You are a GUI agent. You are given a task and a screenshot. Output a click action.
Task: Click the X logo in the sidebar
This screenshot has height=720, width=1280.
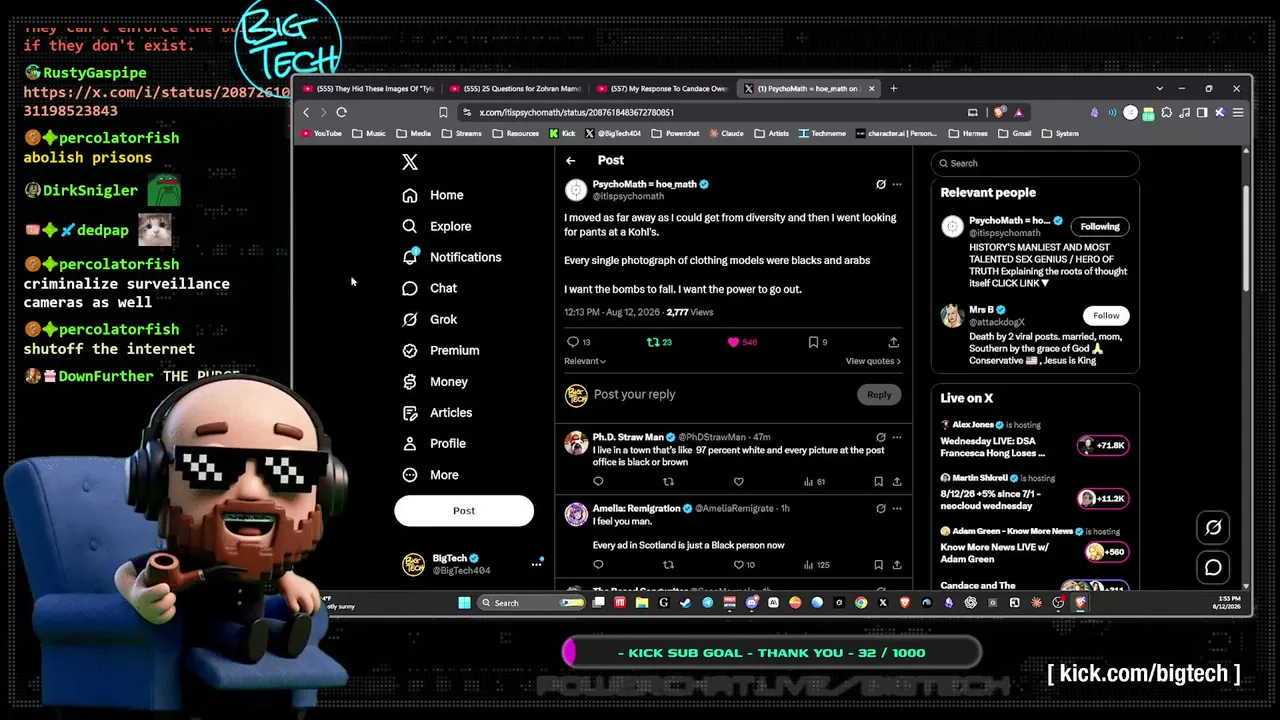tap(410, 162)
